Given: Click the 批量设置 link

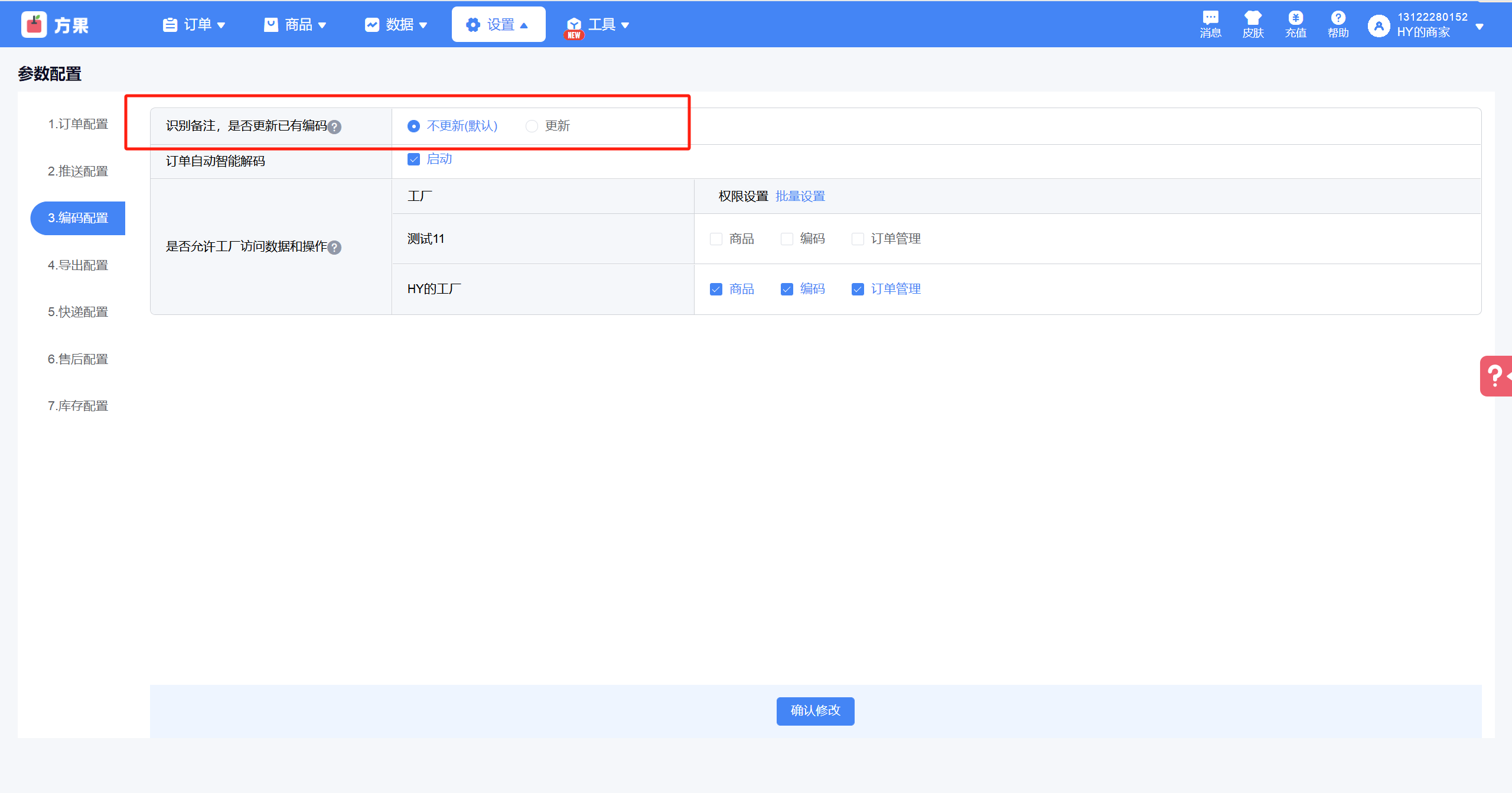Looking at the screenshot, I should (800, 196).
